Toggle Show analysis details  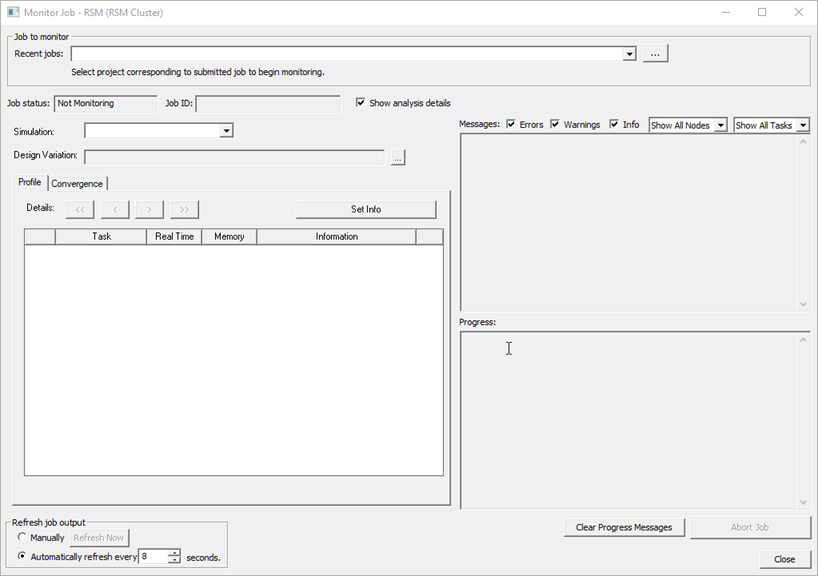coord(361,103)
